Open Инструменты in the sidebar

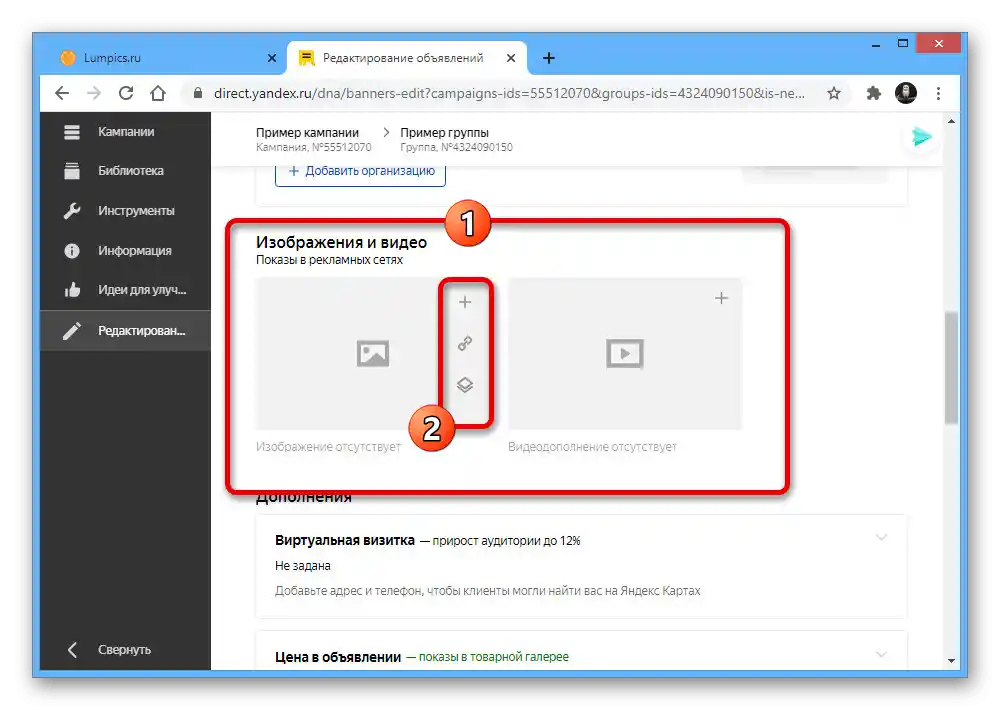click(x=126, y=211)
